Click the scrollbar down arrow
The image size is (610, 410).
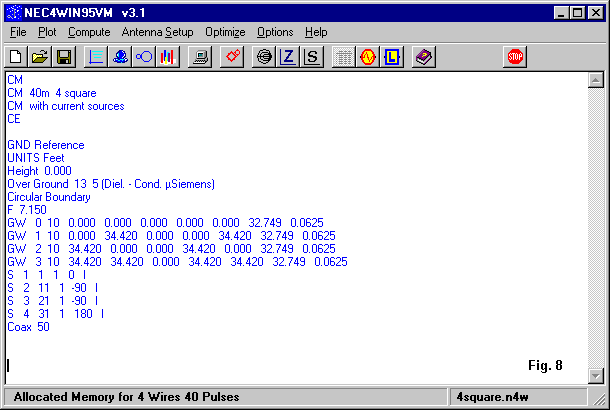pos(595,375)
